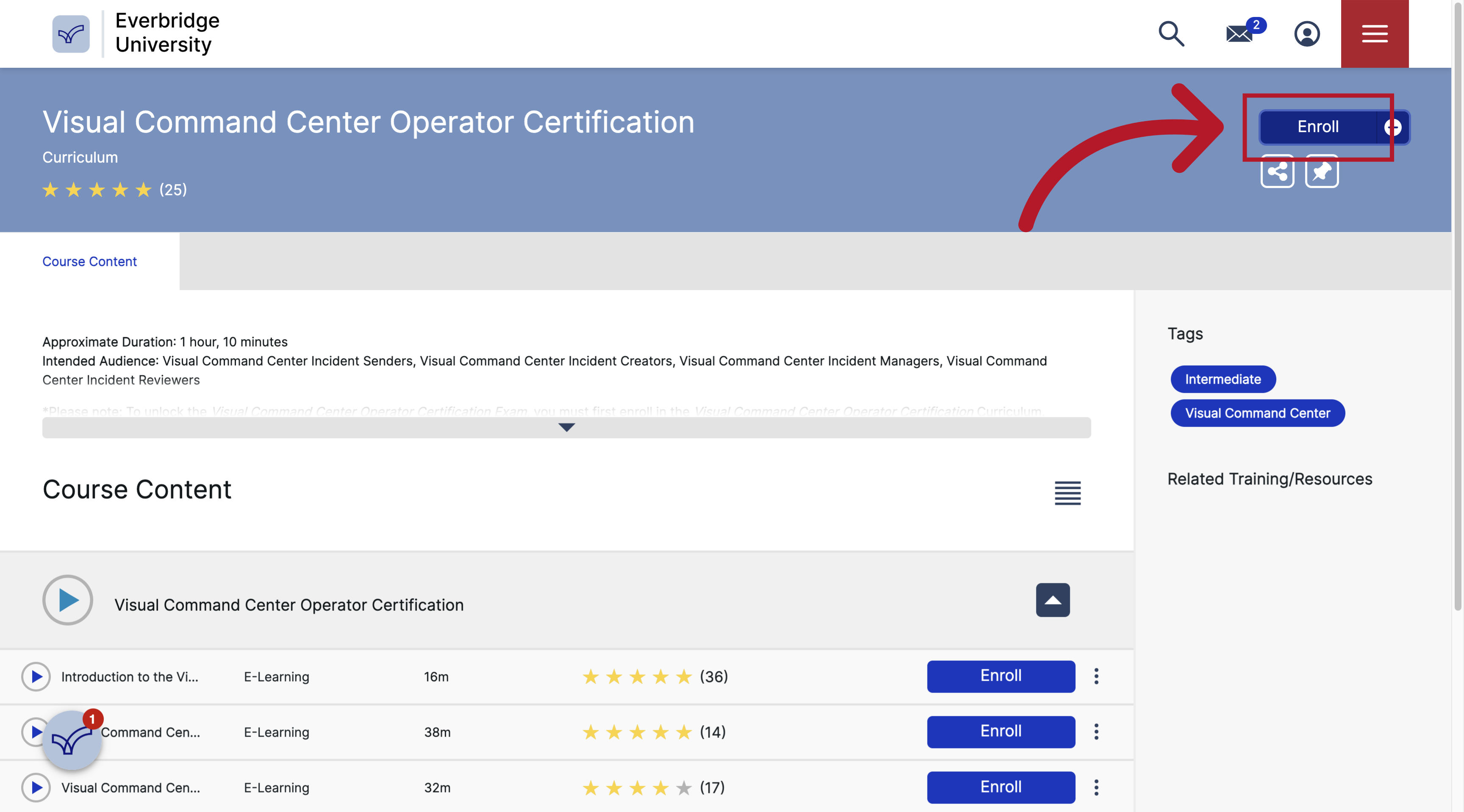
Task: Enroll in the 38m E-Learning course
Action: pyautogui.click(x=1000, y=732)
